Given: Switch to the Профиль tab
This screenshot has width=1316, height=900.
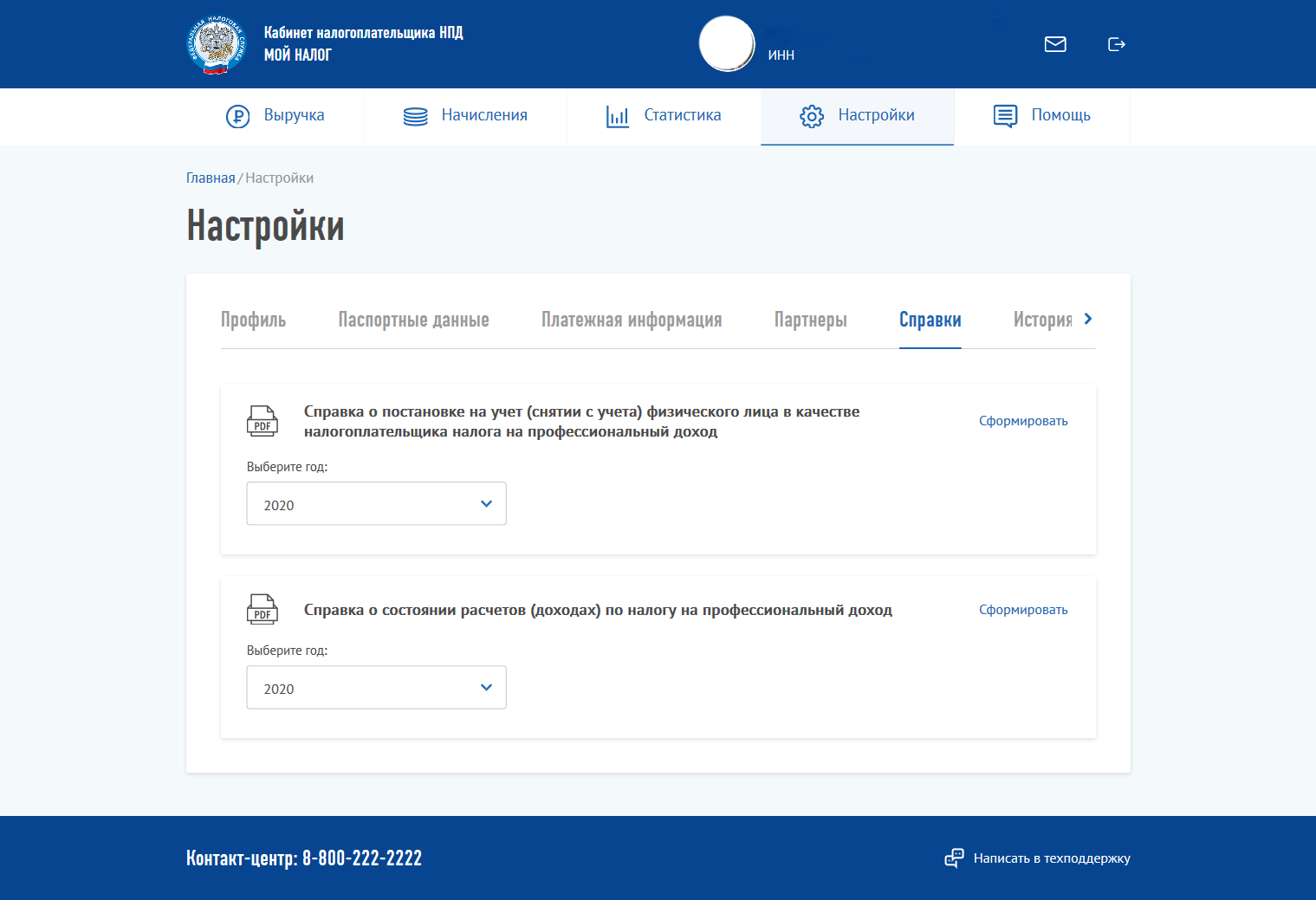Looking at the screenshot, I should tap(253, 320).
